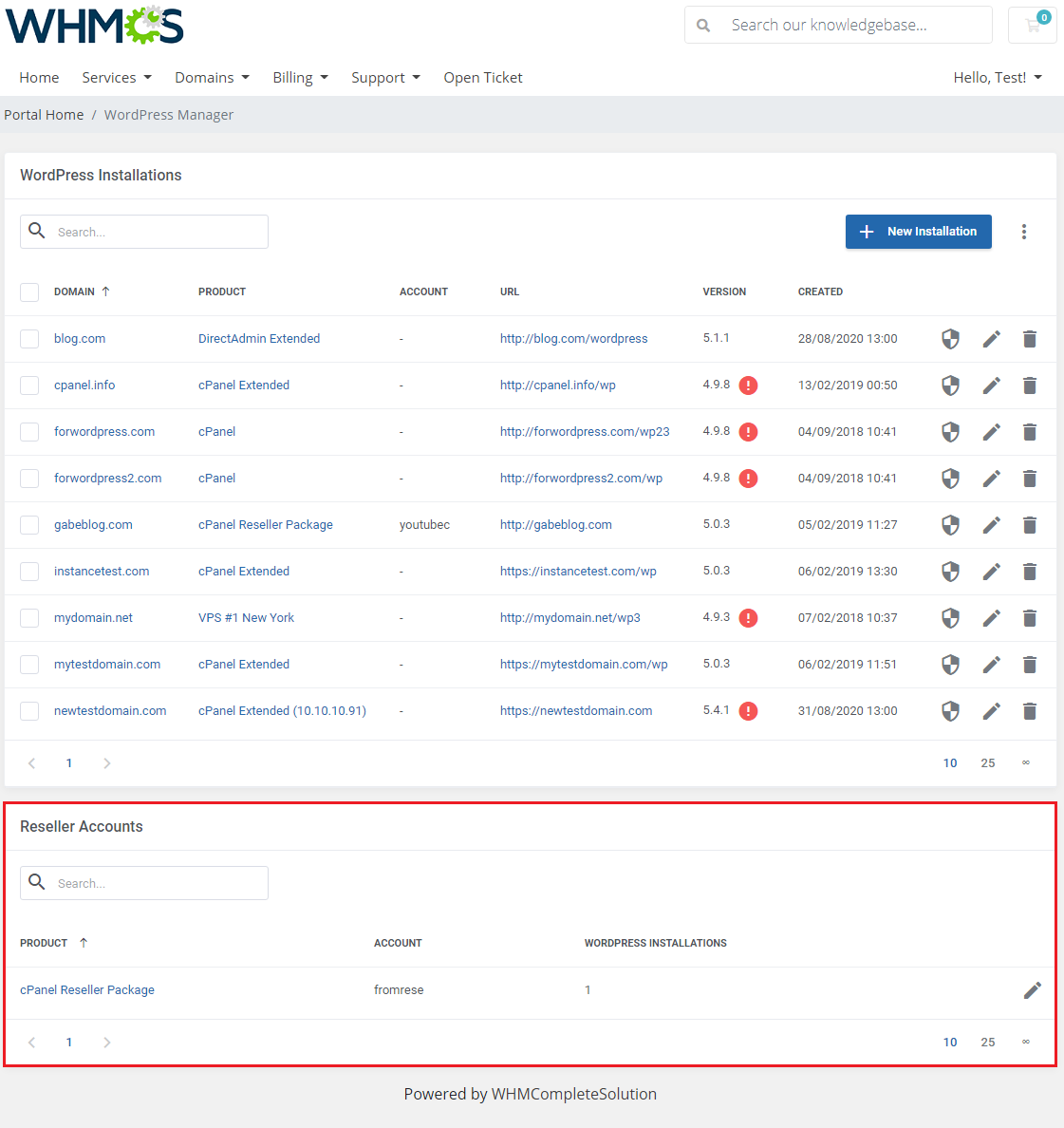Screen dimensions: 1064x1128
Task: Edit the newtestdomain.com installation
Action: point(991,711)
